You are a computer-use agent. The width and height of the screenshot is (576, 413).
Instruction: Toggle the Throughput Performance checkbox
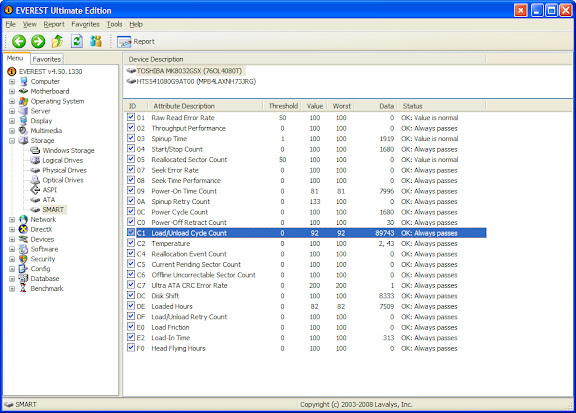131,128
